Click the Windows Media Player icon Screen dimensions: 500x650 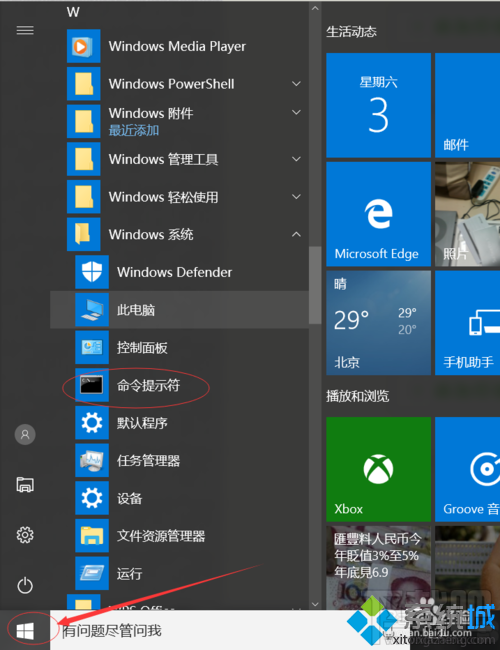(83, 46)
